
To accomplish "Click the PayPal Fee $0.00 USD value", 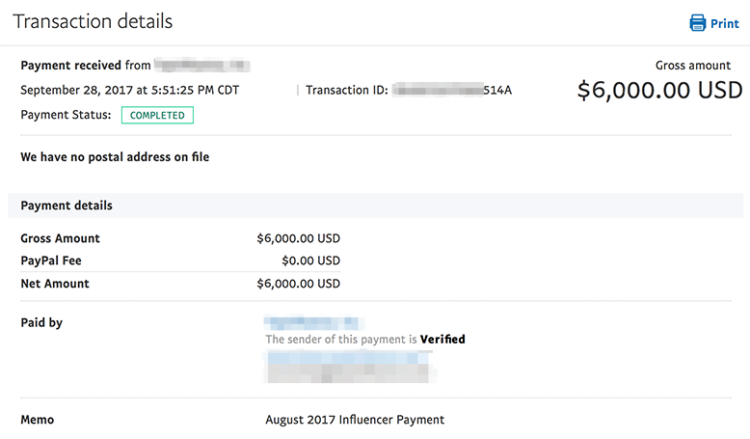I will coord(311,261).
